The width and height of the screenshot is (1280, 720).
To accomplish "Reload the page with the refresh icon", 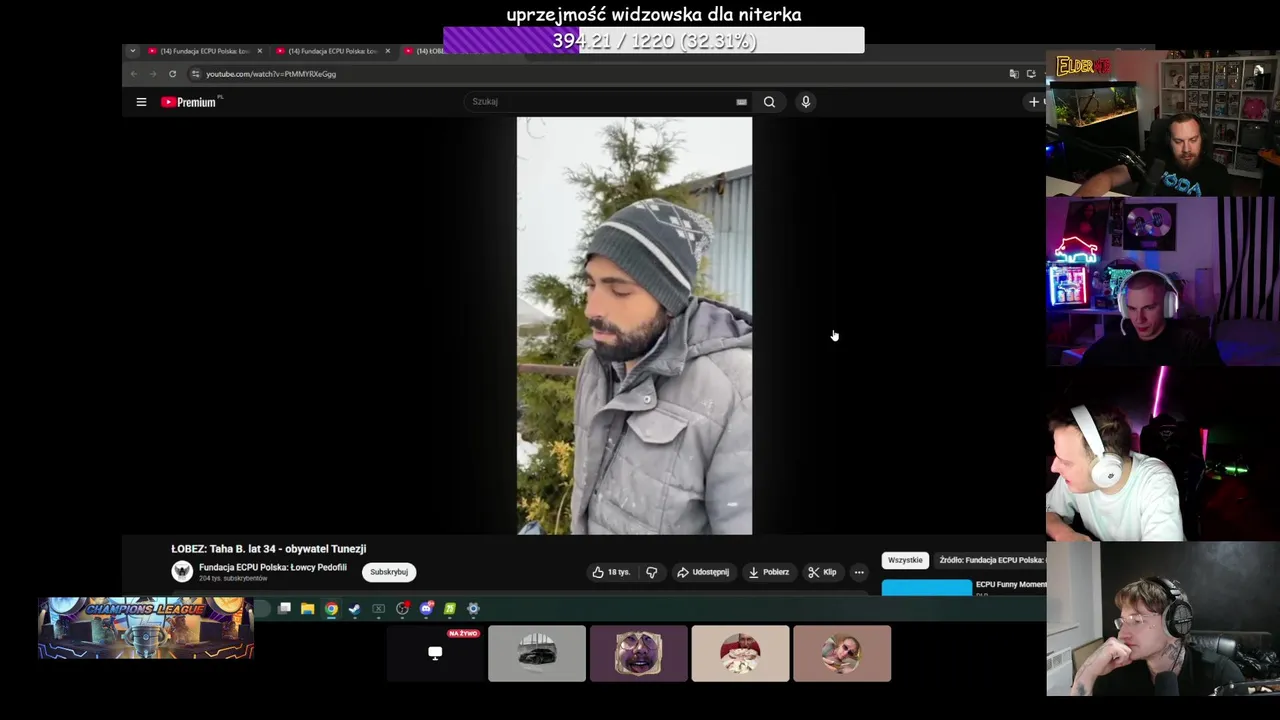I will pos(172,74).
